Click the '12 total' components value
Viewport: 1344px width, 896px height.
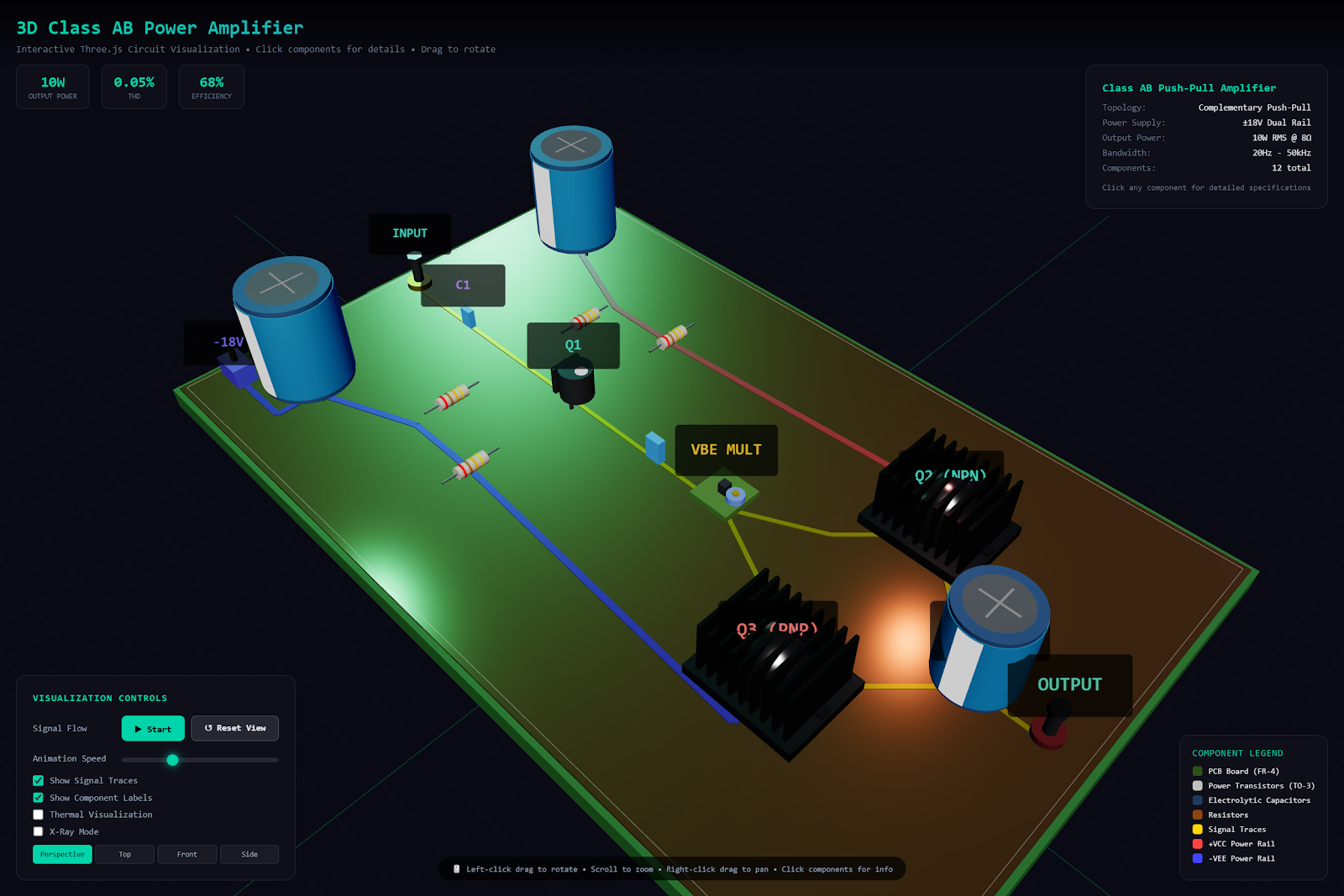(x=1291, y=168)
